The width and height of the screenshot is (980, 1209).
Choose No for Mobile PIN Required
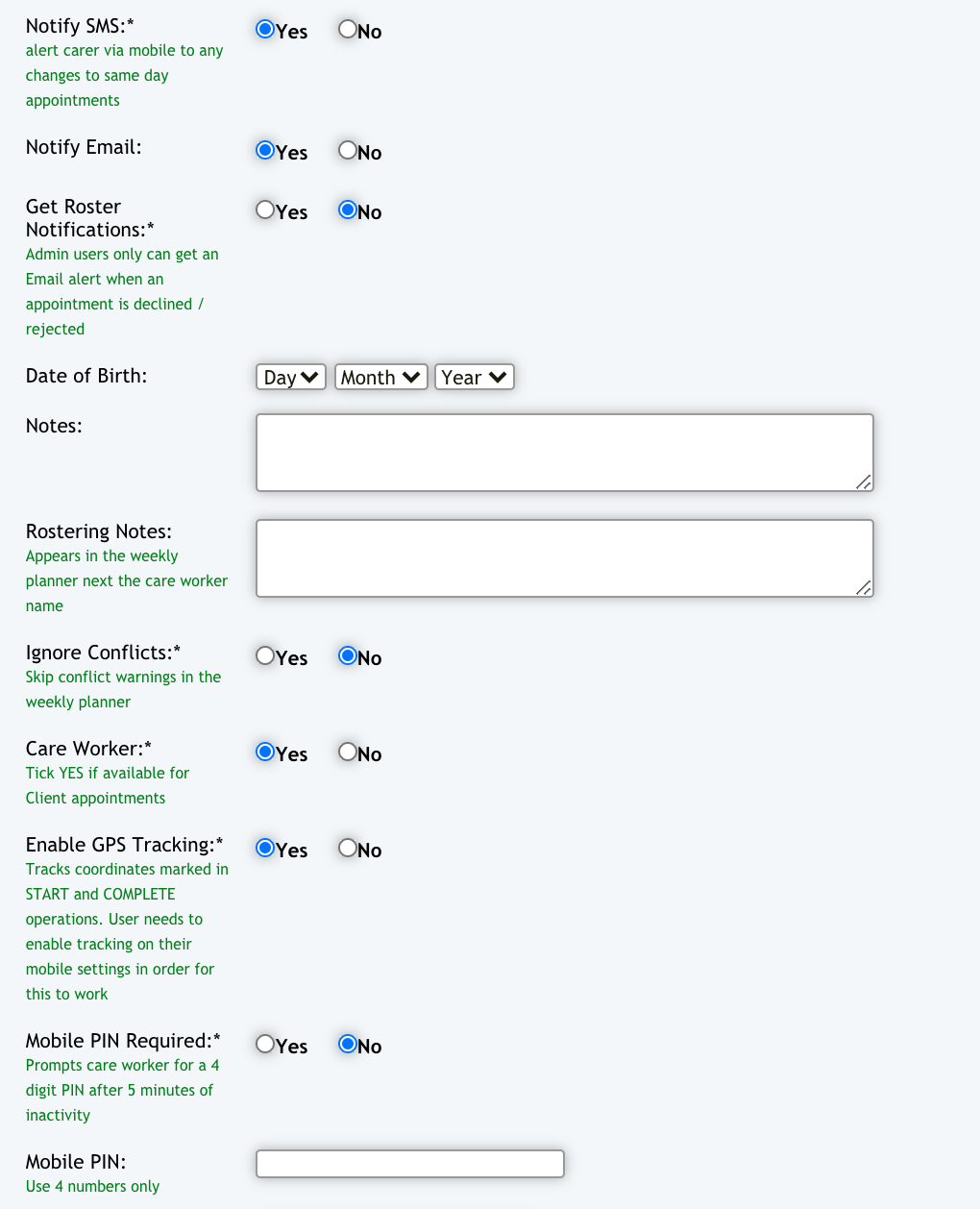[x=348, y=1045]
